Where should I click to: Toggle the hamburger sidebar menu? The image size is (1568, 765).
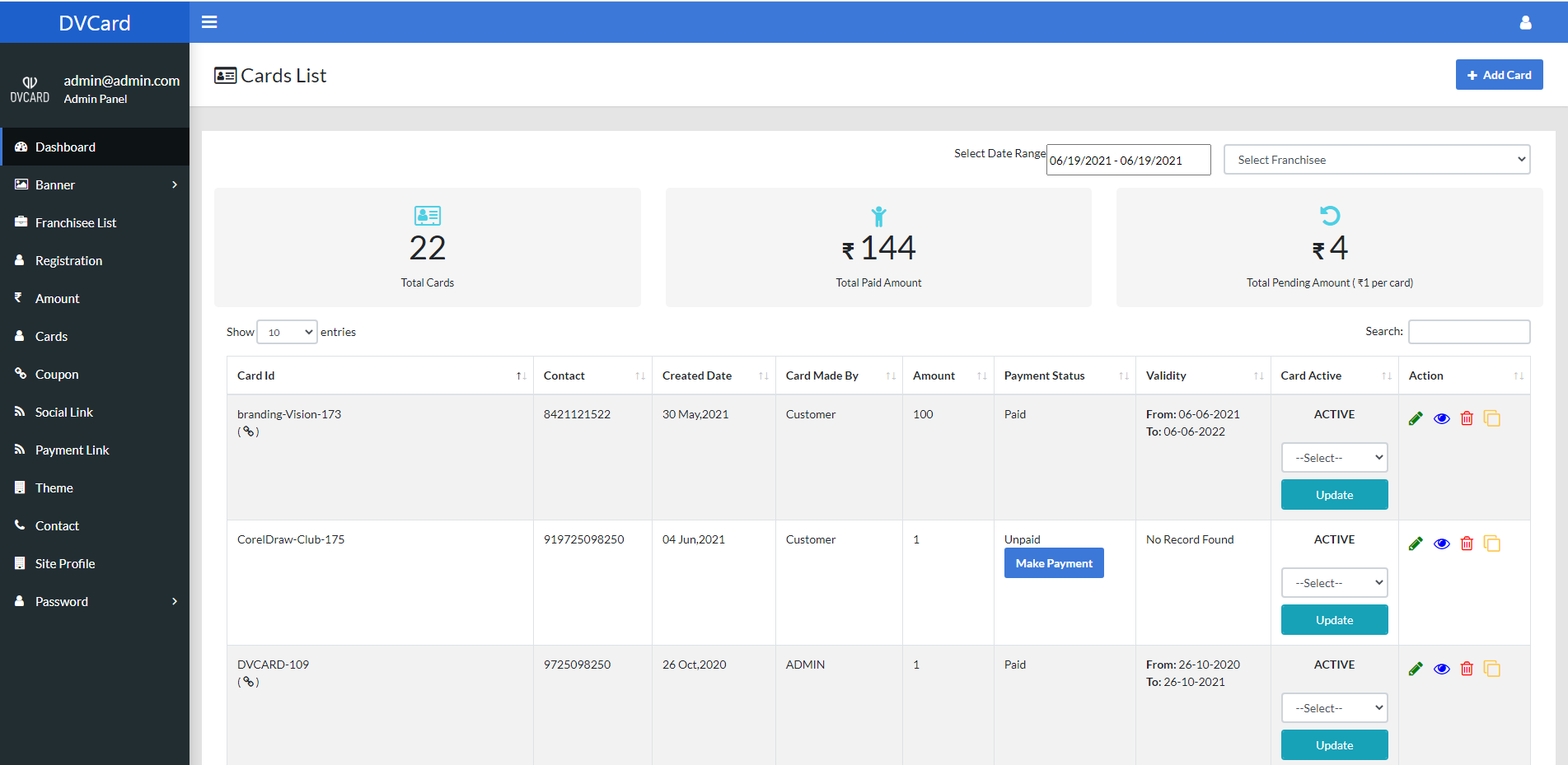pyautogui.click(x=209, y=22)
